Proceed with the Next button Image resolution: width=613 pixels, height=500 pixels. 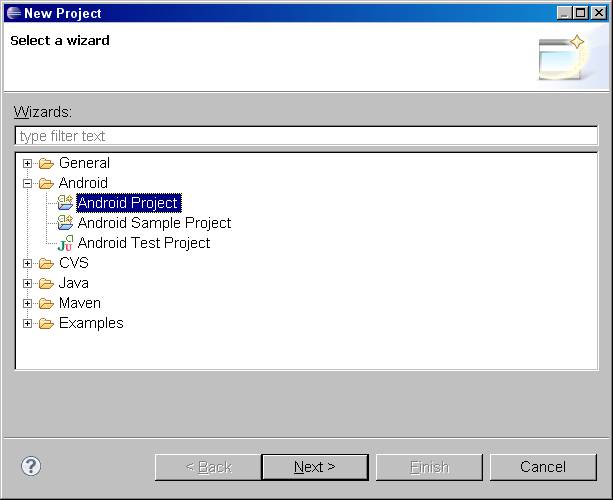click(x=315, y=467)
